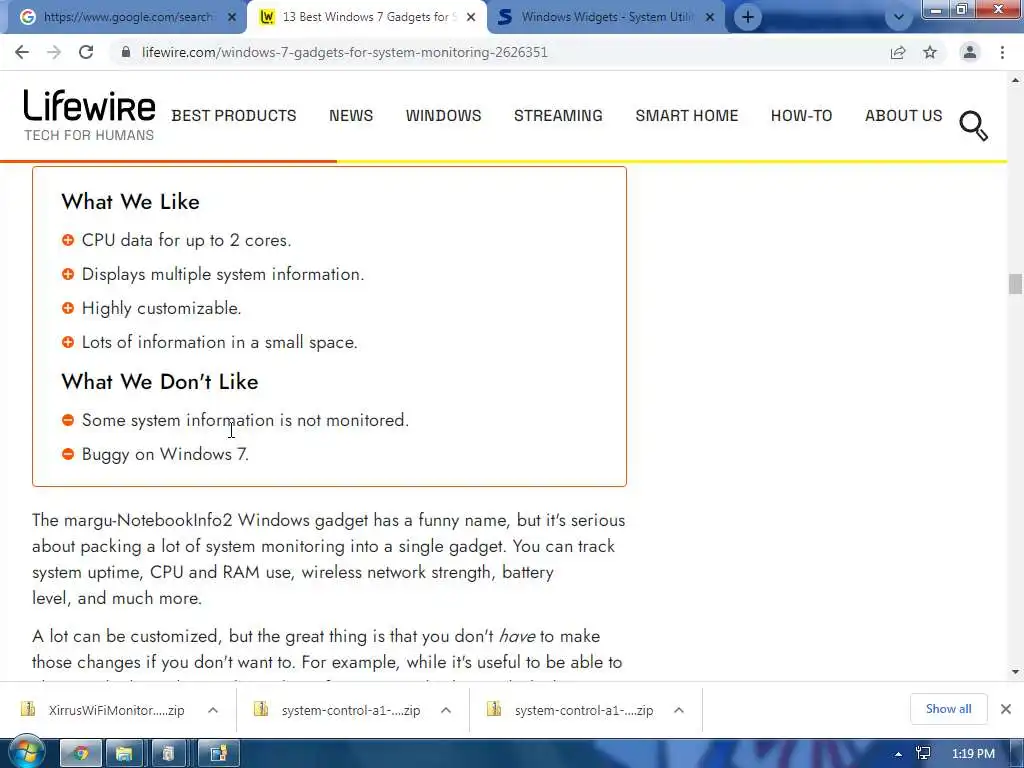Open the BEST PRODUCTS menu
Image resolution: width=1024 pixels, height=768 pixels.
tap(234, 116)
